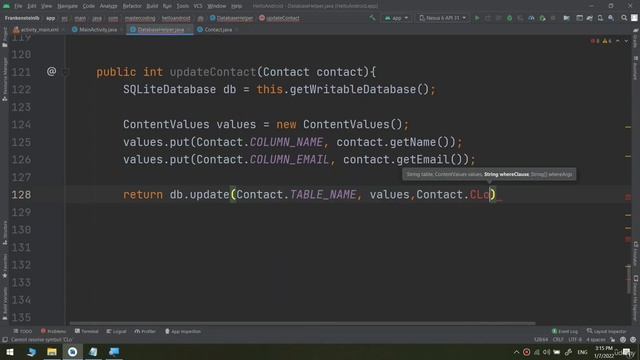Open the Windows Start menu

tap(10, 352)
